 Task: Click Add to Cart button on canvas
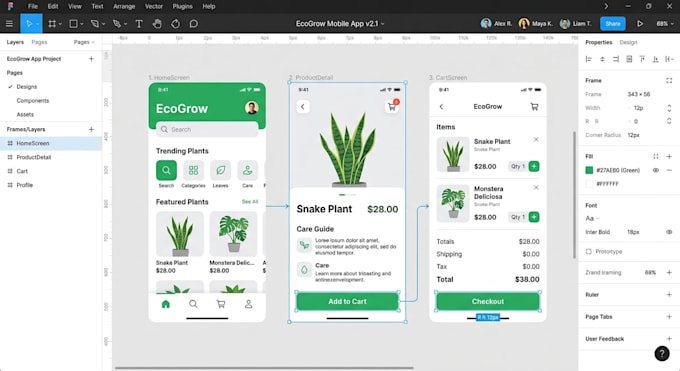pos(347,301)
